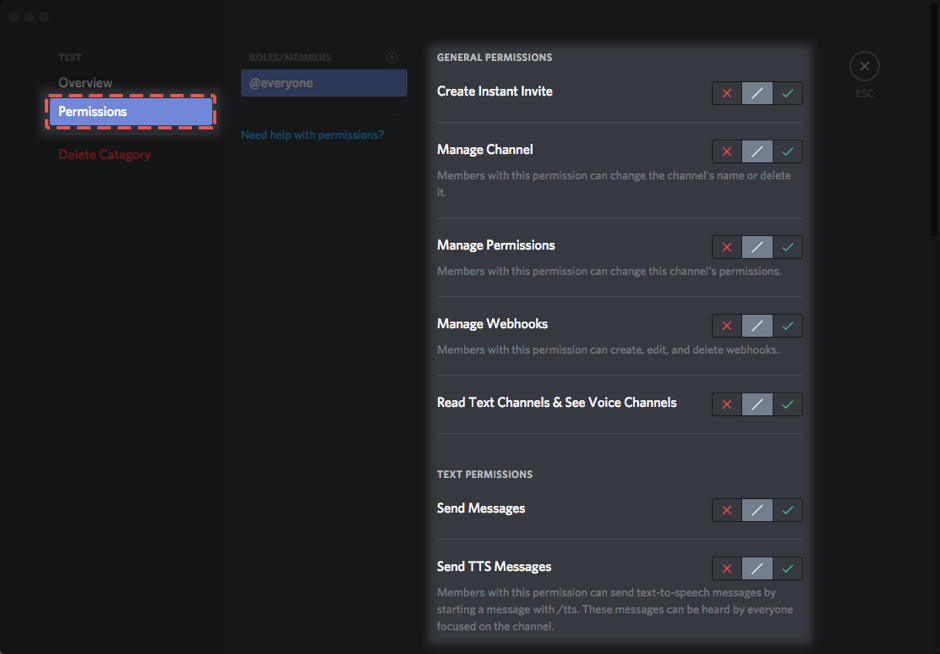Screen dimensions: 940x654
Task: Select the @everyone role
Action: [323, 83]
